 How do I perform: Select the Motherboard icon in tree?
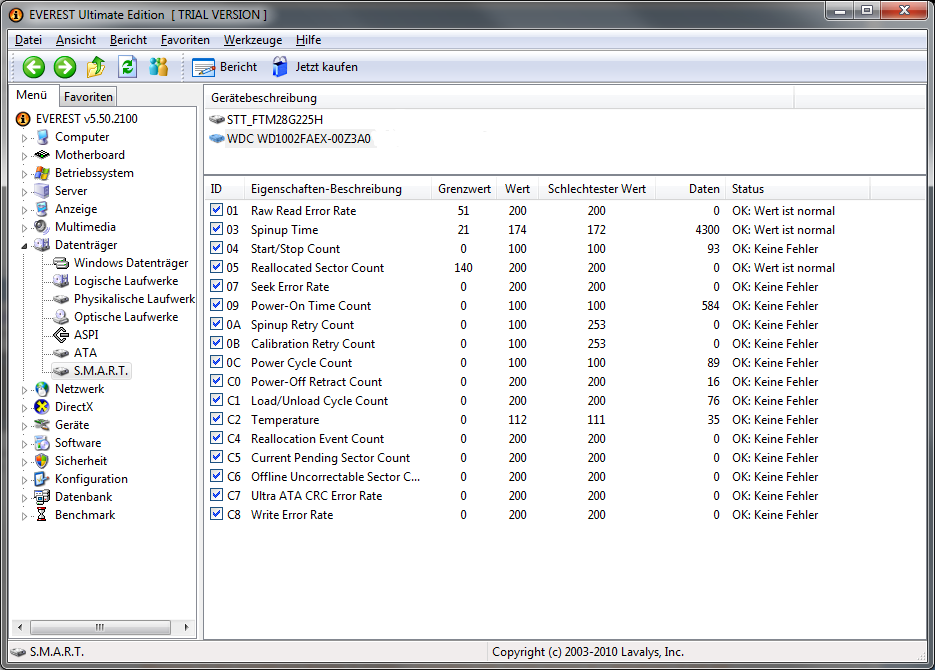click(42, 155)
